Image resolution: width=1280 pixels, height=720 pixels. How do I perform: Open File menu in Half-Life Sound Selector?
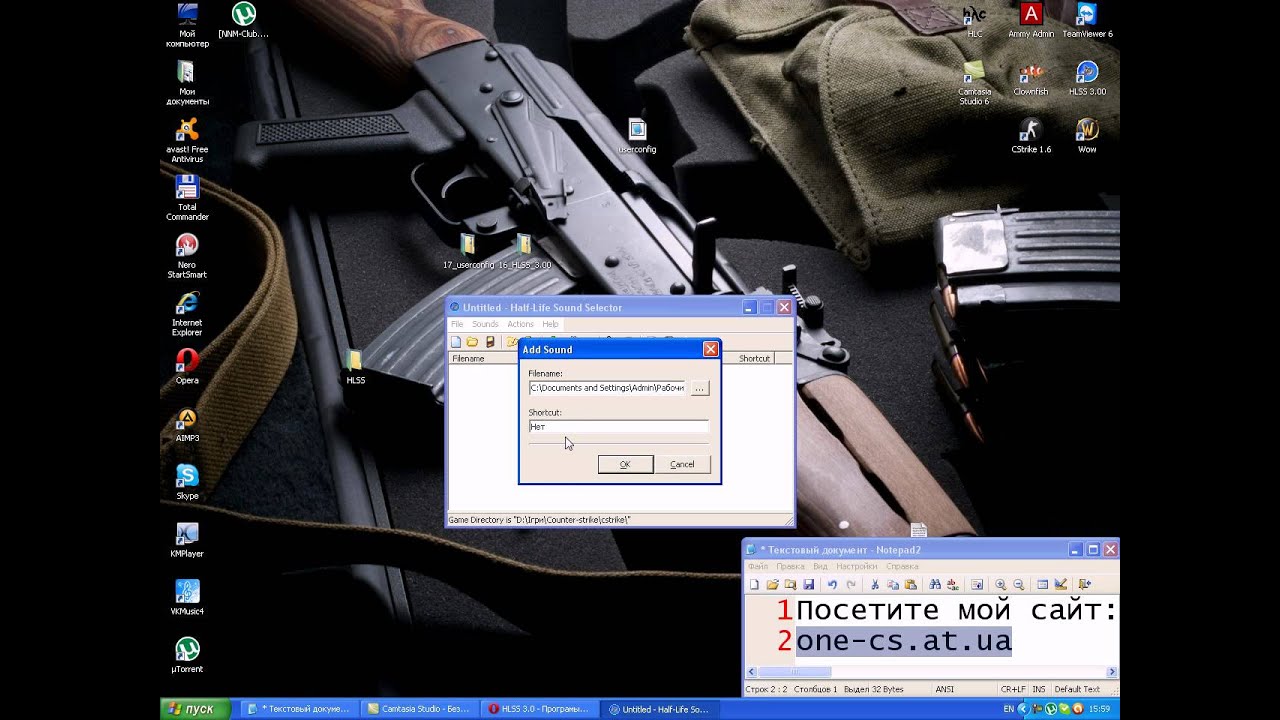point(457,324)
